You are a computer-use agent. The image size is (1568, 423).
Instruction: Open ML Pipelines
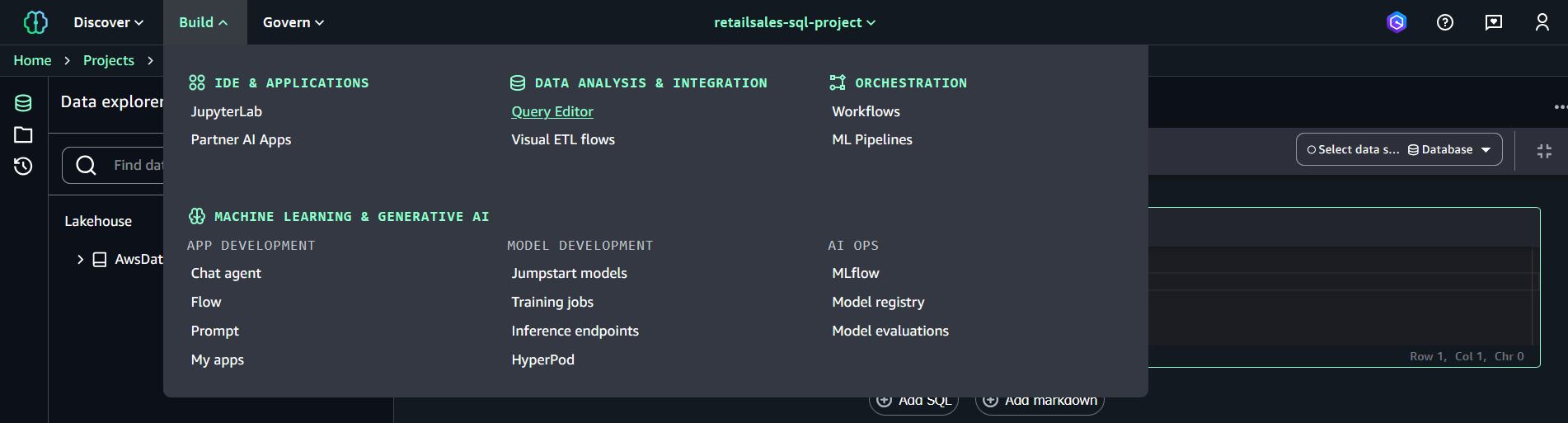point(872,139)
